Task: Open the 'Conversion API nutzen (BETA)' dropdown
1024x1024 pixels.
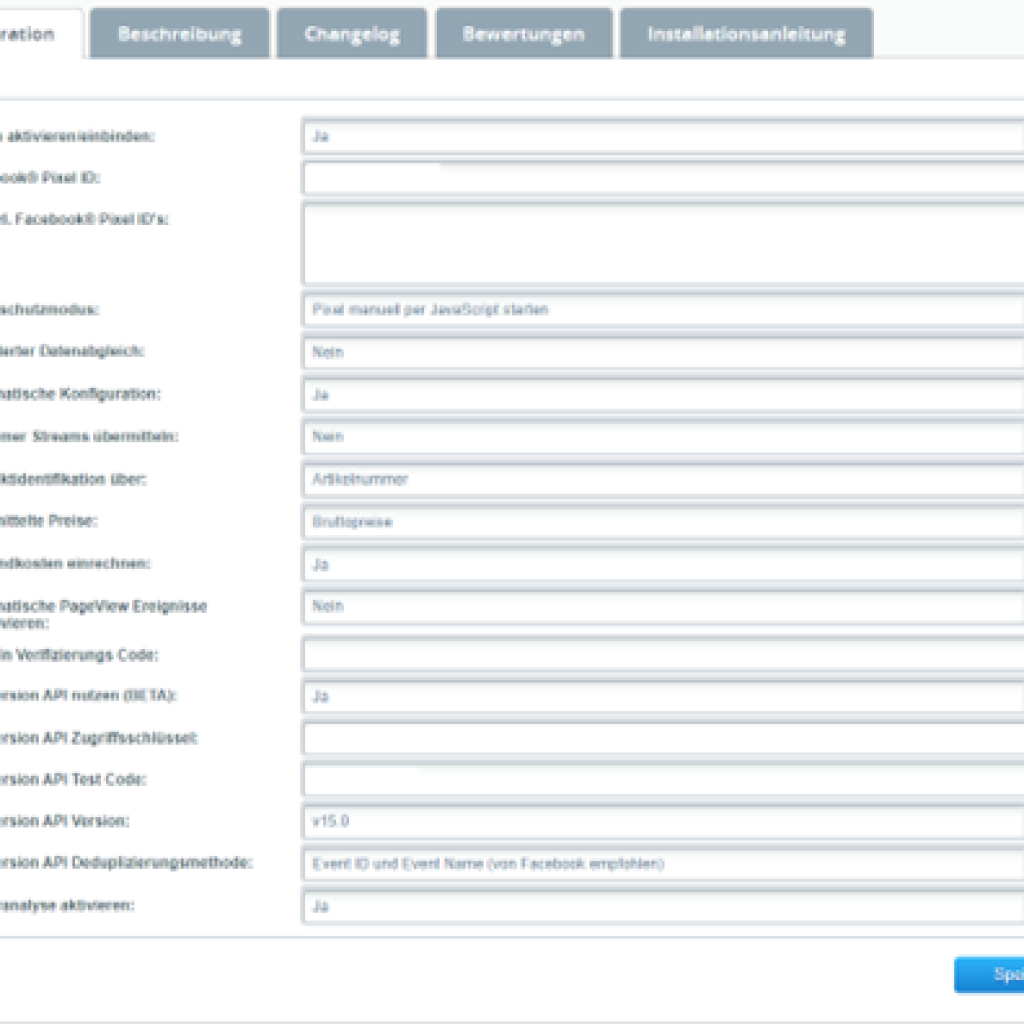Action: pos(663,697)
